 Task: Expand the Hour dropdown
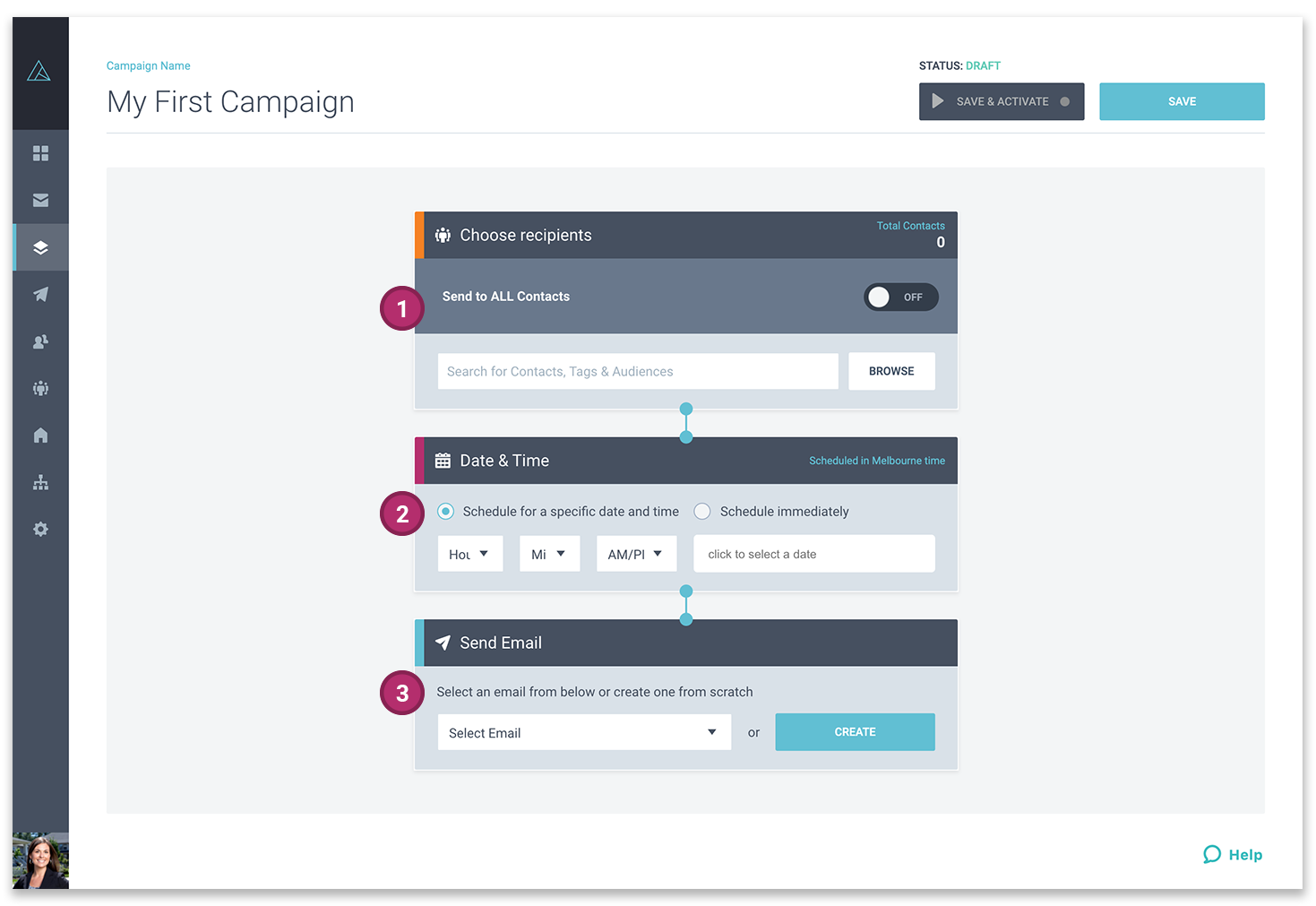pyautogui.click(x=470, y=554)
